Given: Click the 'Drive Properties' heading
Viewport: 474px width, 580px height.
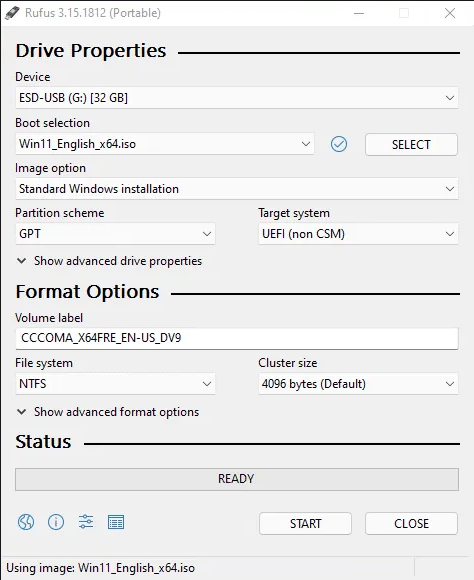Looking at the screenshot, I should click(91, 51).
